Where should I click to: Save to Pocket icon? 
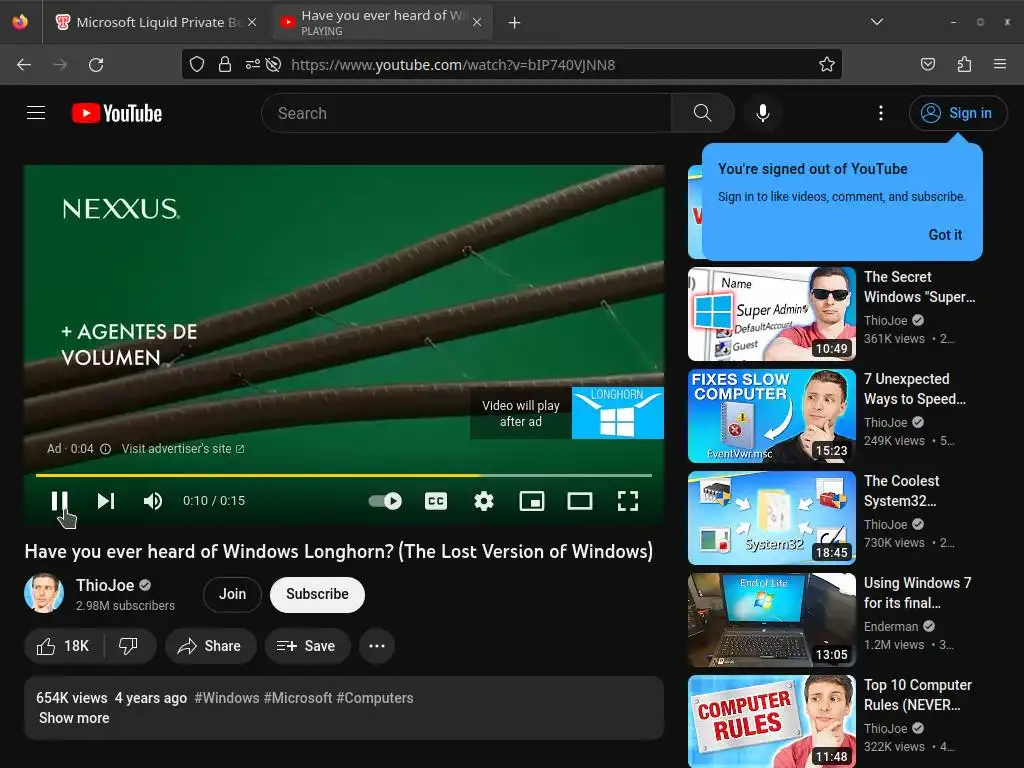tap(927, 64)
